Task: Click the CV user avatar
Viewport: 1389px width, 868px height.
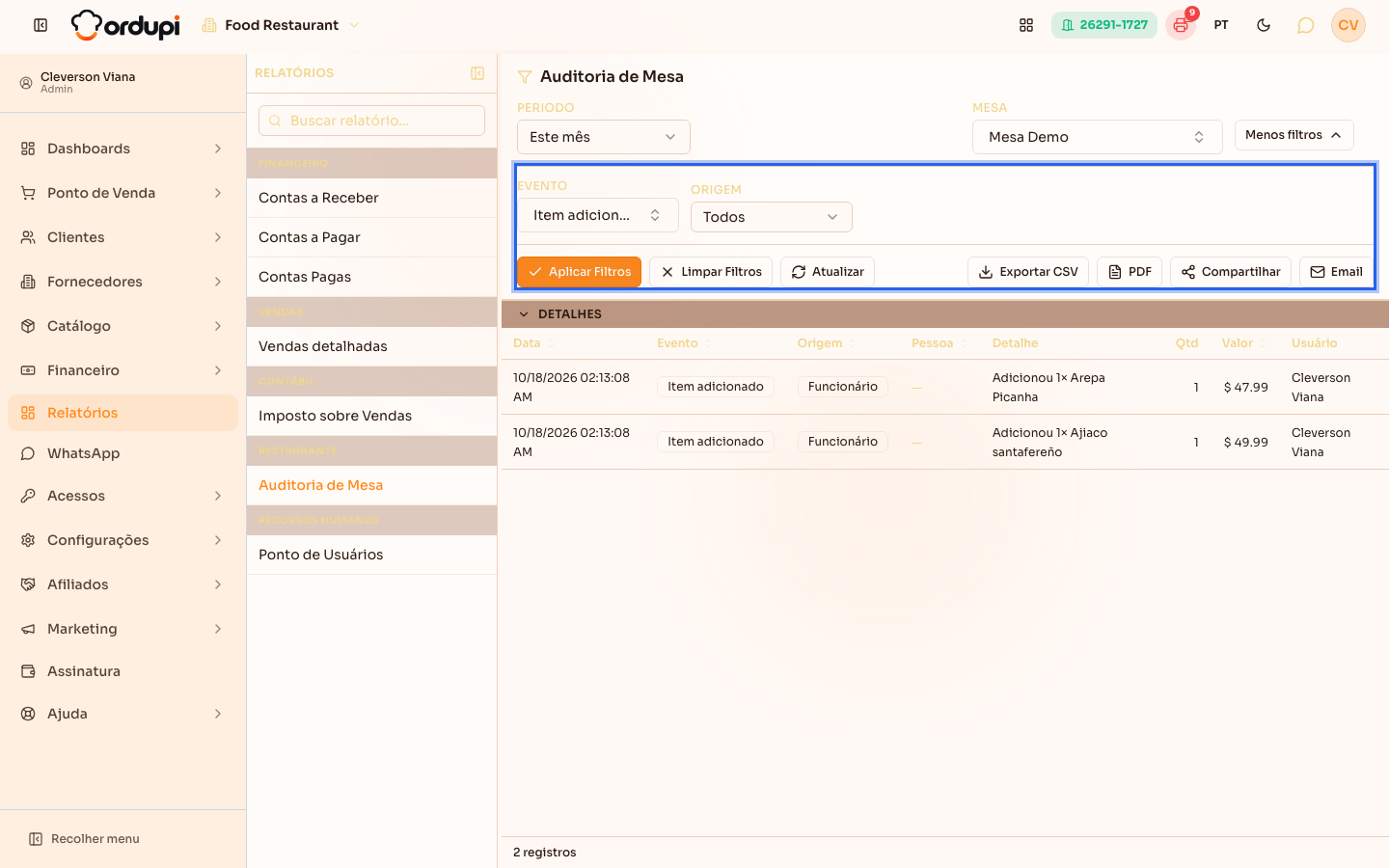Action: point(1348,25)
